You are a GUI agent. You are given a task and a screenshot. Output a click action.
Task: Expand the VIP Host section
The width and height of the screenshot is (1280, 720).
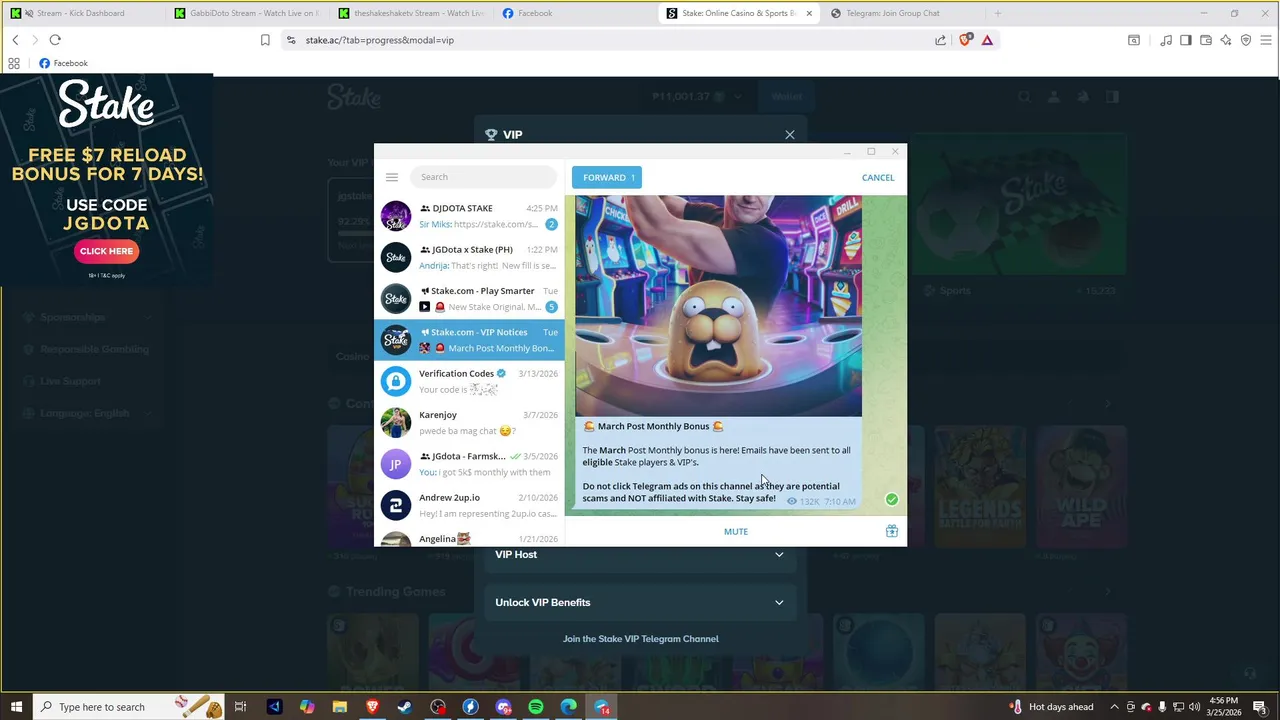point(640,554)
